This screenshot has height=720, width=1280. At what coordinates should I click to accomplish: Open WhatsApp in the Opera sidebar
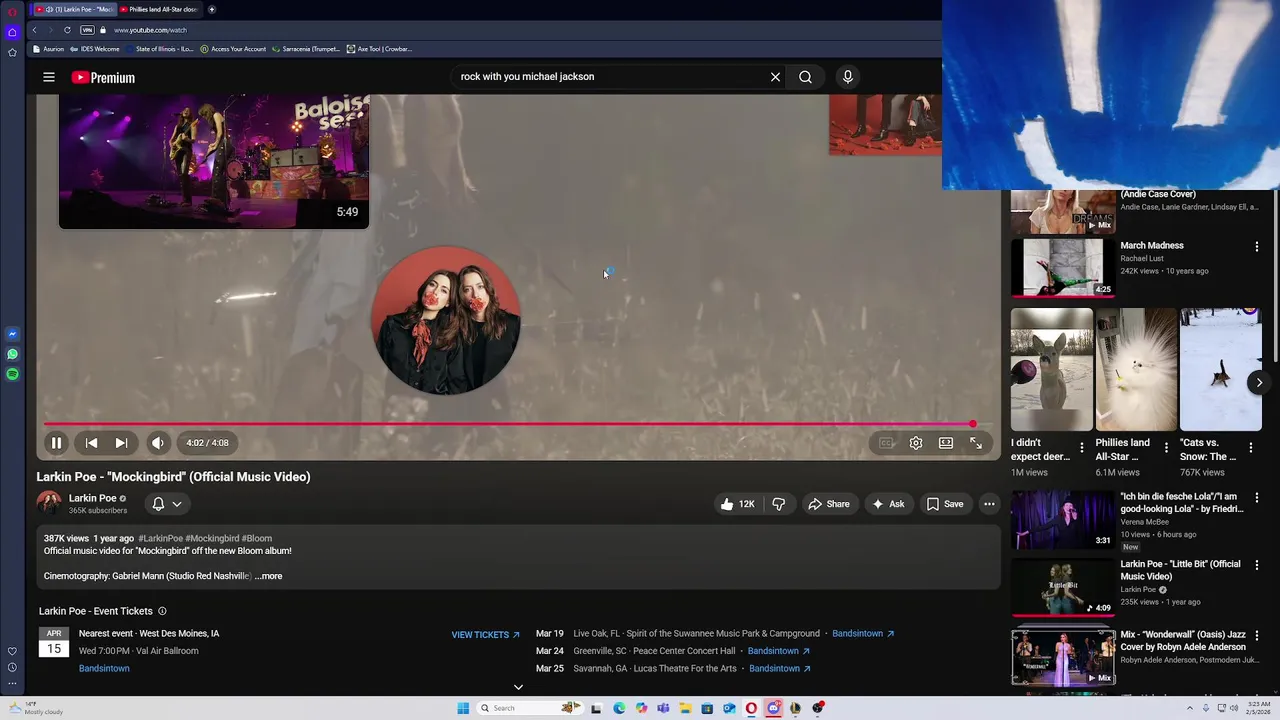[x=12, y=354]
